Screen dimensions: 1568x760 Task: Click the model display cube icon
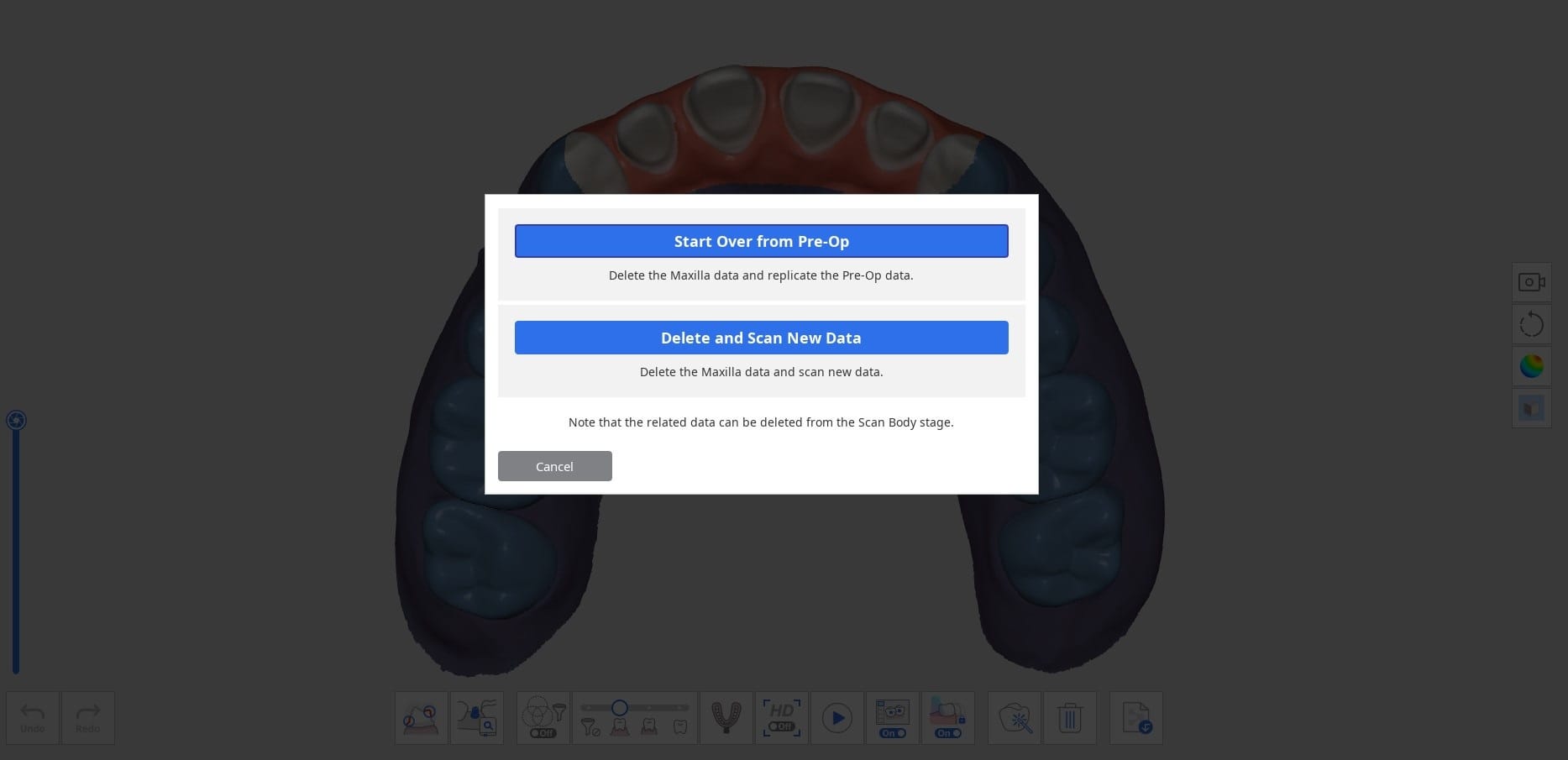tap(1532, 408)
